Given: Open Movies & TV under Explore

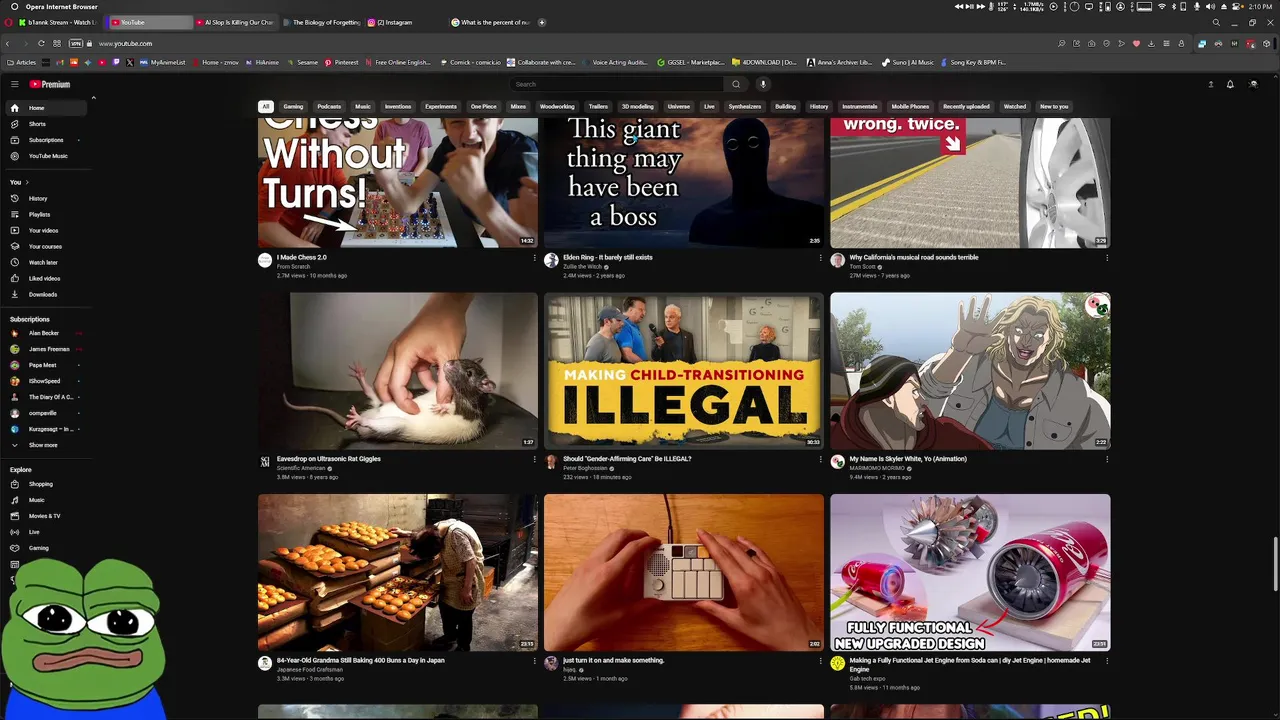Looking at the screenshot, I should (44, 516).
